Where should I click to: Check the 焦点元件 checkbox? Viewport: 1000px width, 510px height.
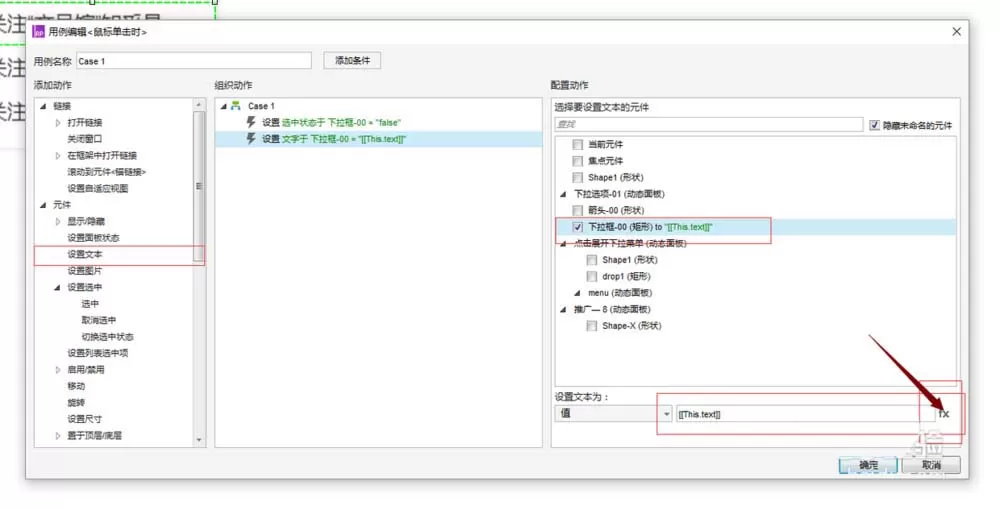tap(578, 161)
